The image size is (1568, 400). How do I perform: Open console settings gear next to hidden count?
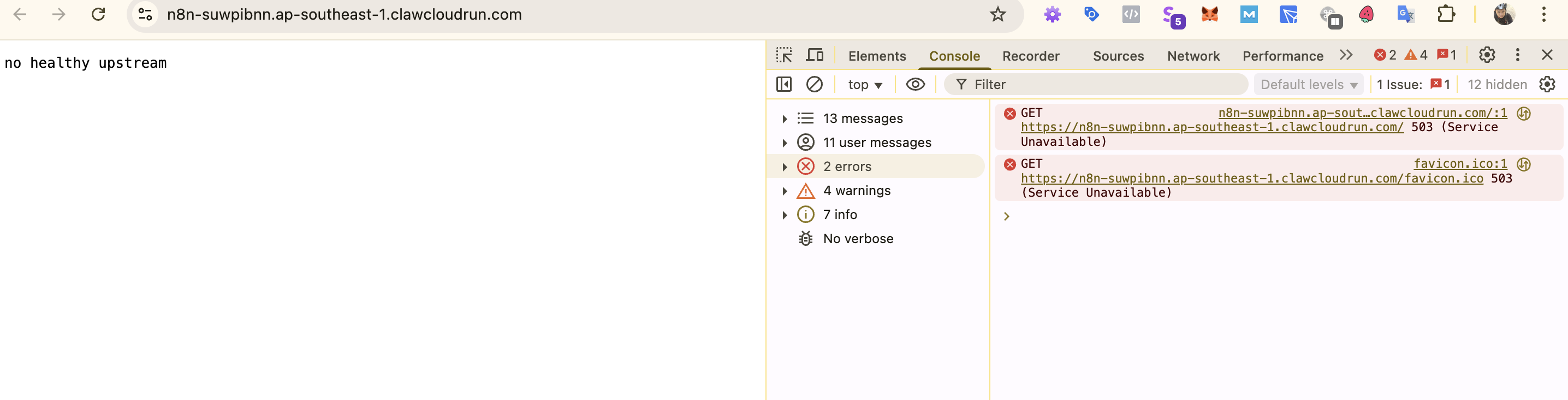coord(1547,84)
